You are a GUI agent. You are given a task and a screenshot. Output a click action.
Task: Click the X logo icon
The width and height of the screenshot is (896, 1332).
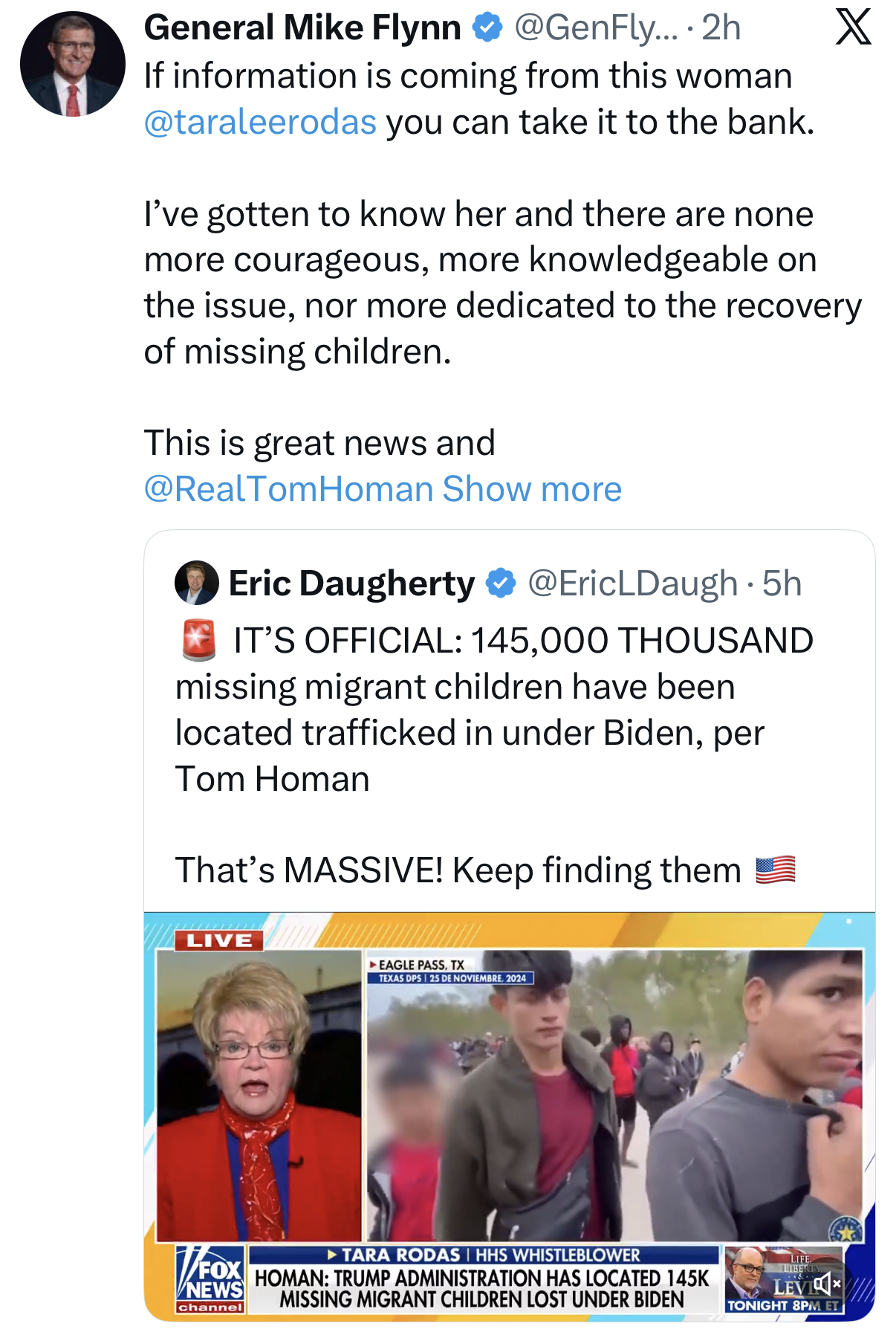point(853,28)
